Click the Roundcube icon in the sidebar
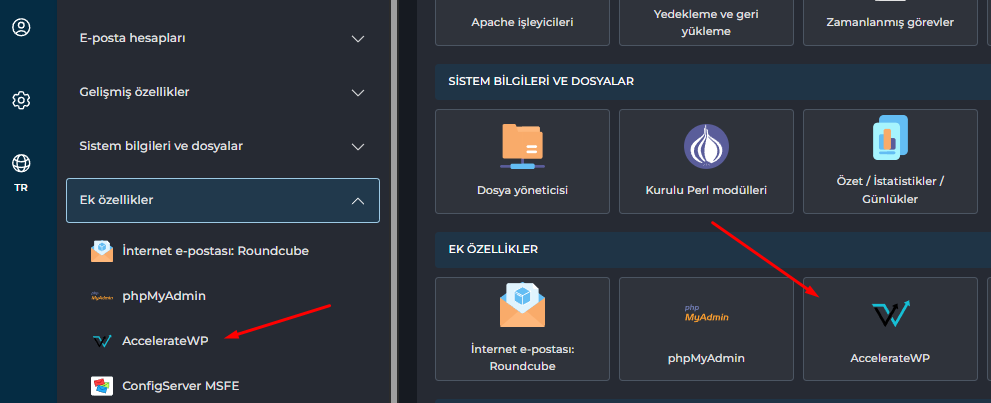The height and width of the screenshot is (403, 991). [x=102, y=251]
